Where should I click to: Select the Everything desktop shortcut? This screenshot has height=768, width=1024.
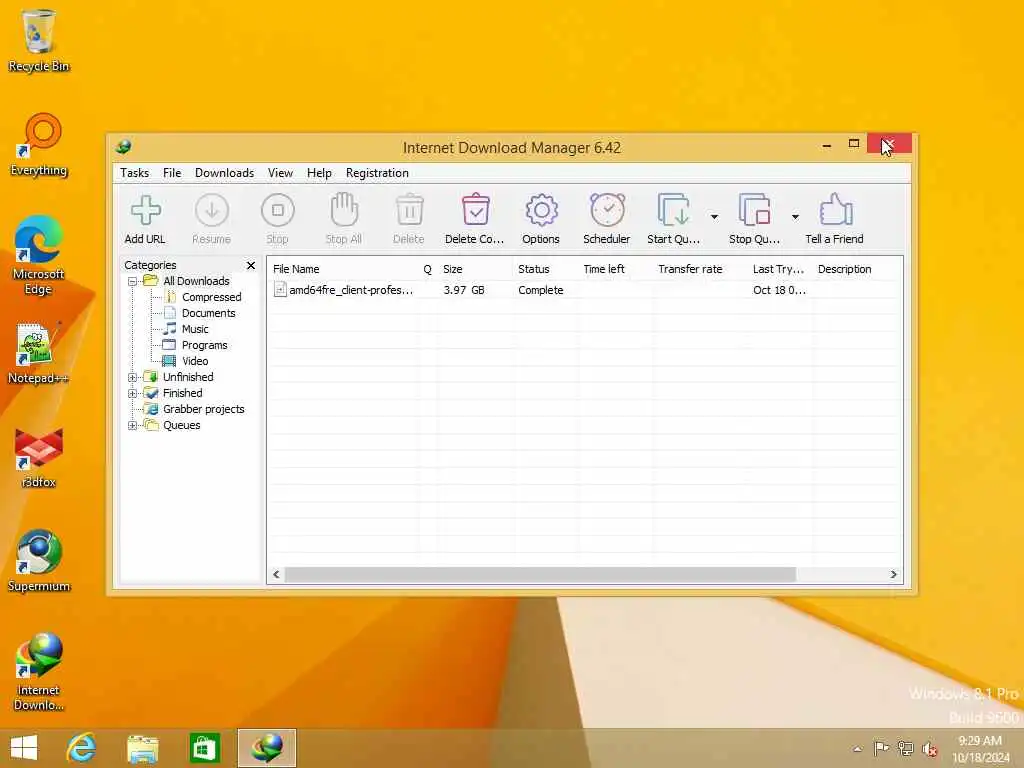point(39,145)
